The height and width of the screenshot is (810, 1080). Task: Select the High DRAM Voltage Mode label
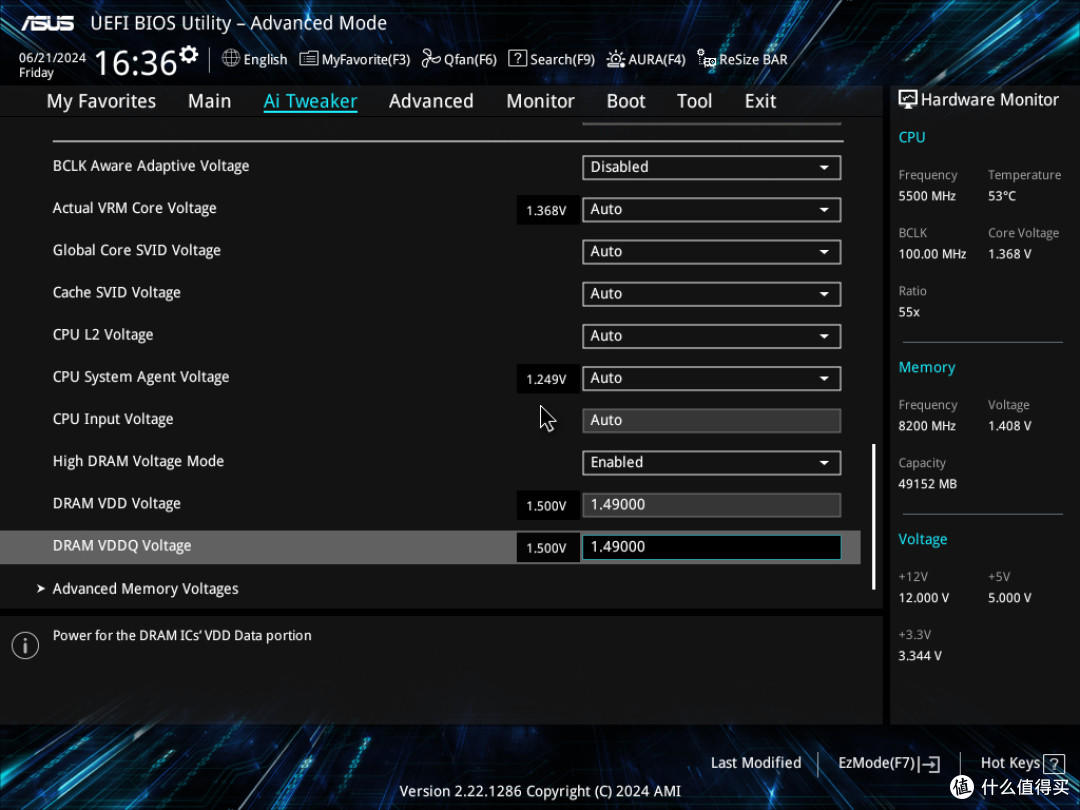coord(138,461)
